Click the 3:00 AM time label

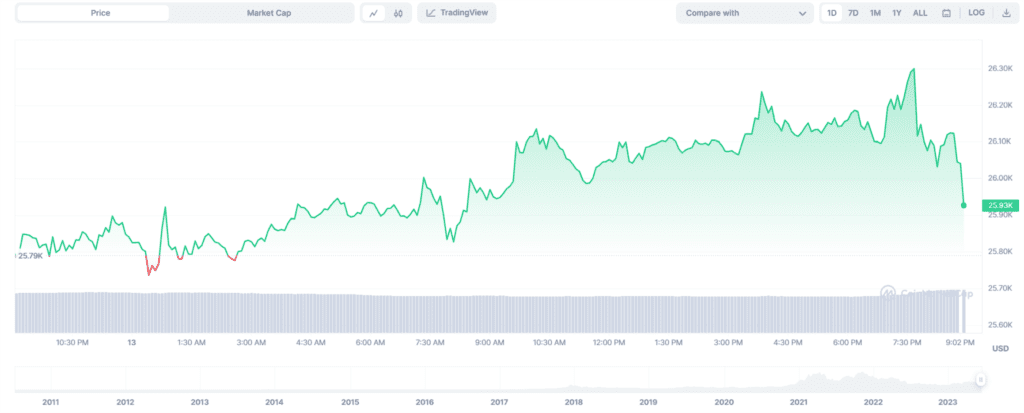click(251, 342)
